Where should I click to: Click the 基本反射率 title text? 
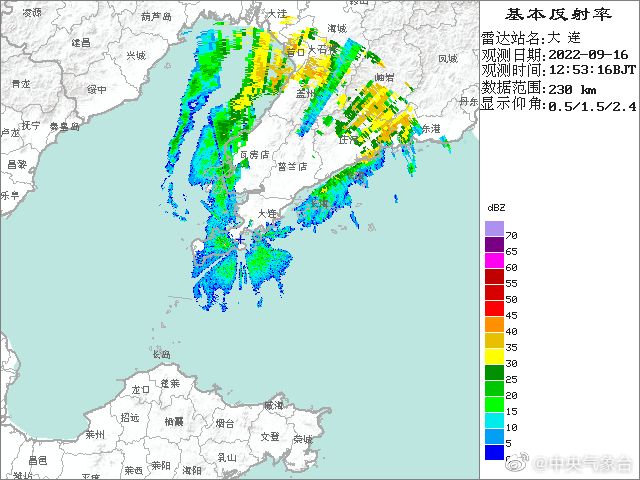(x=559, y=14)
